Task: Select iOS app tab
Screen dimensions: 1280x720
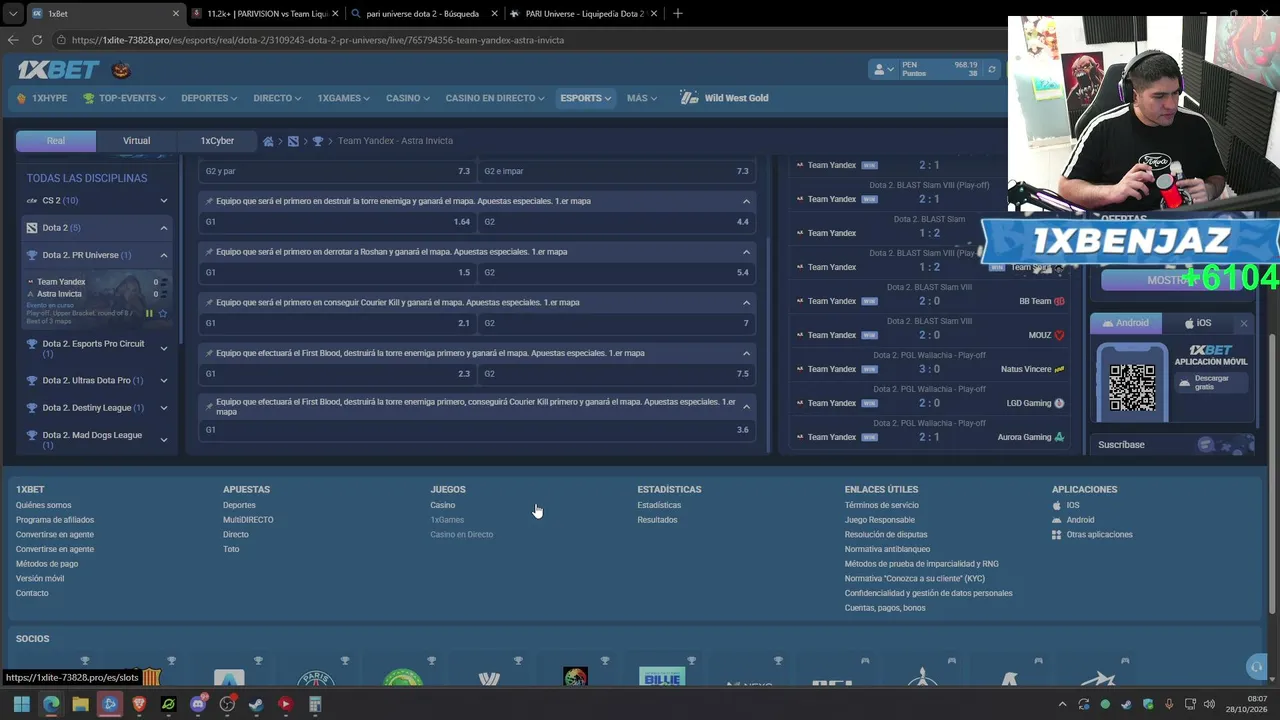Action: click(1198, 323)
